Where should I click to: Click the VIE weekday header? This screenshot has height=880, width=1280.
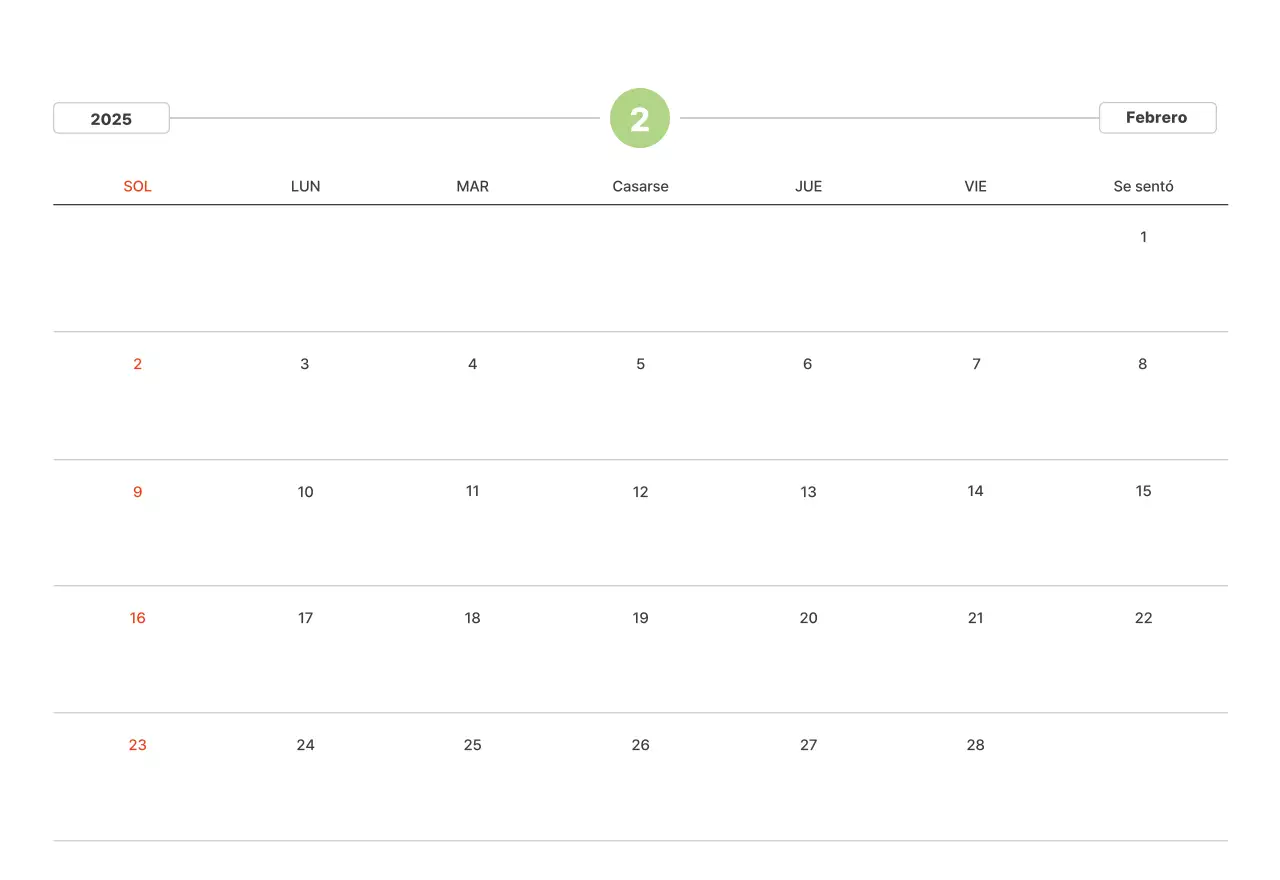976,186
